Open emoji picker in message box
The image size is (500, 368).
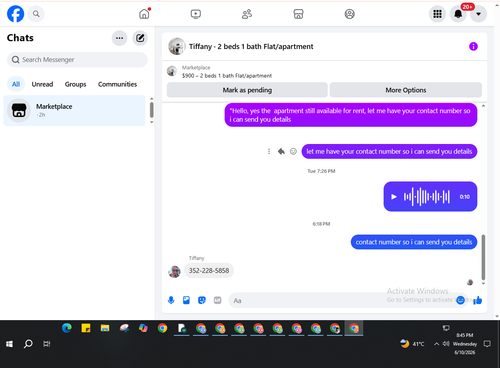tap(460, 300)
